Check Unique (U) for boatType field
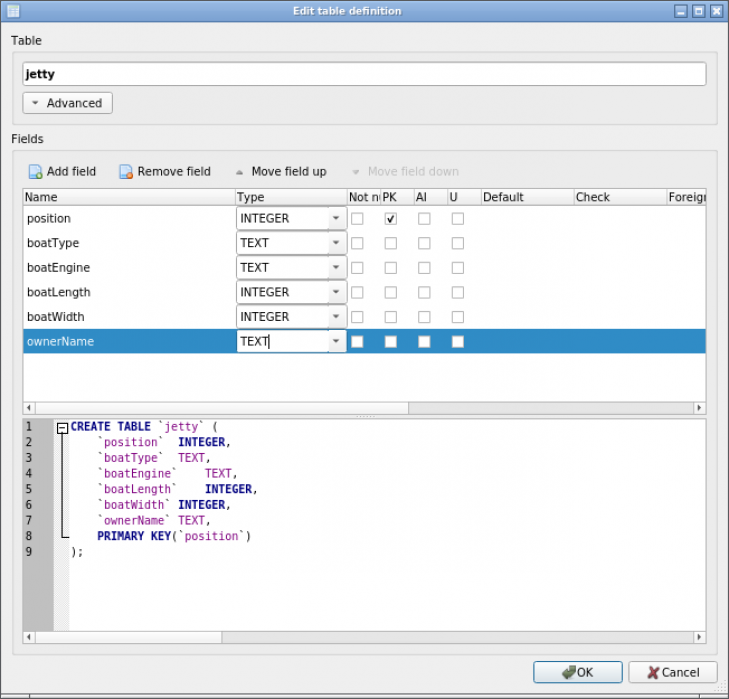The width and height of the screenshot is (729, 699). (457, 243)
